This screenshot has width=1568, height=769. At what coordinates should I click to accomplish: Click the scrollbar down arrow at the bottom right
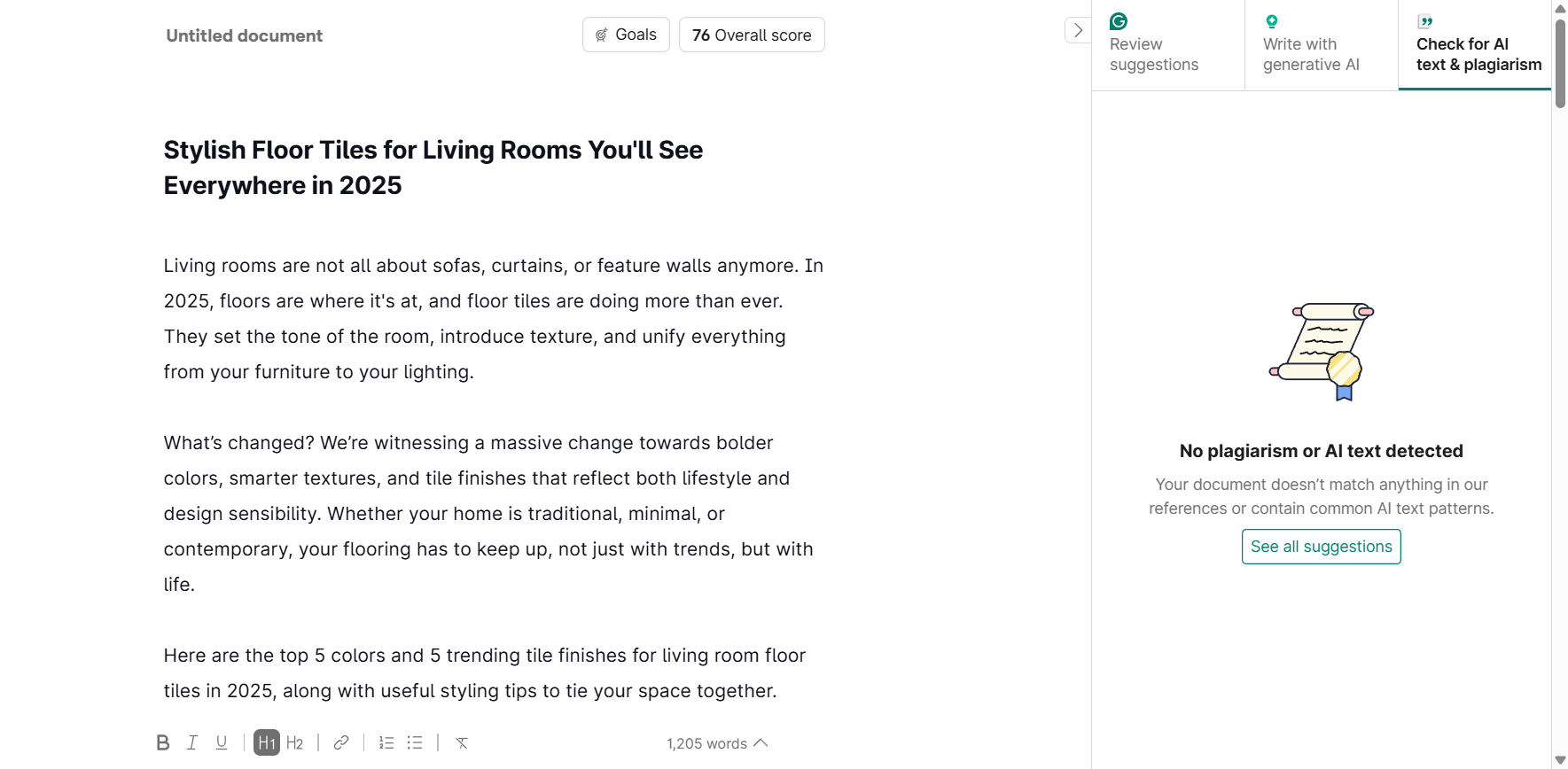point(1560,760)
